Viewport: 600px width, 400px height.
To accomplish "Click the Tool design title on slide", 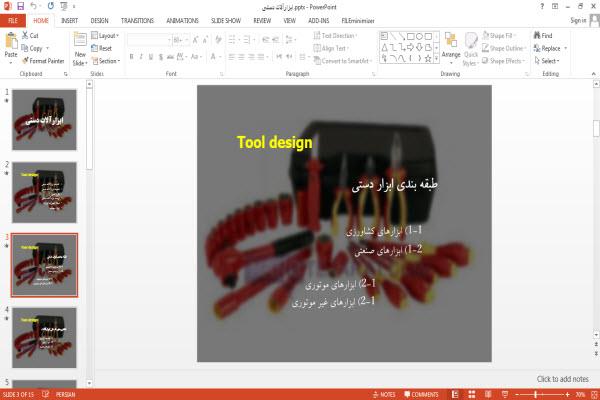I will click(x=274, y=142).
